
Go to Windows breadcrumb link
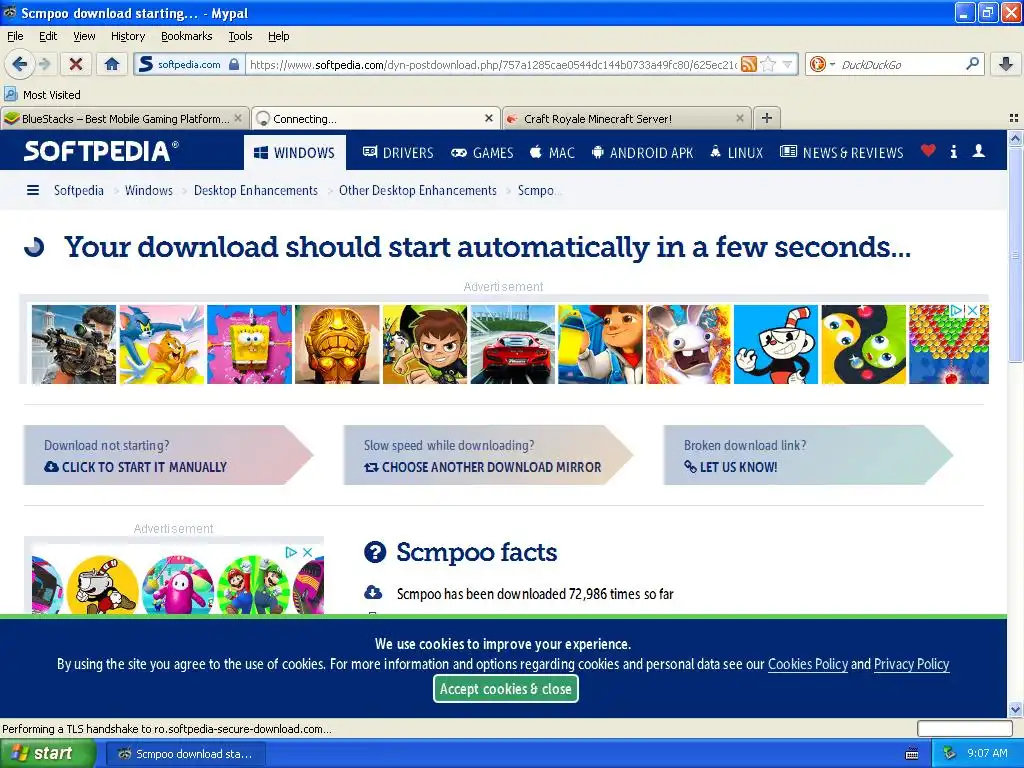(x=148, y=190)
